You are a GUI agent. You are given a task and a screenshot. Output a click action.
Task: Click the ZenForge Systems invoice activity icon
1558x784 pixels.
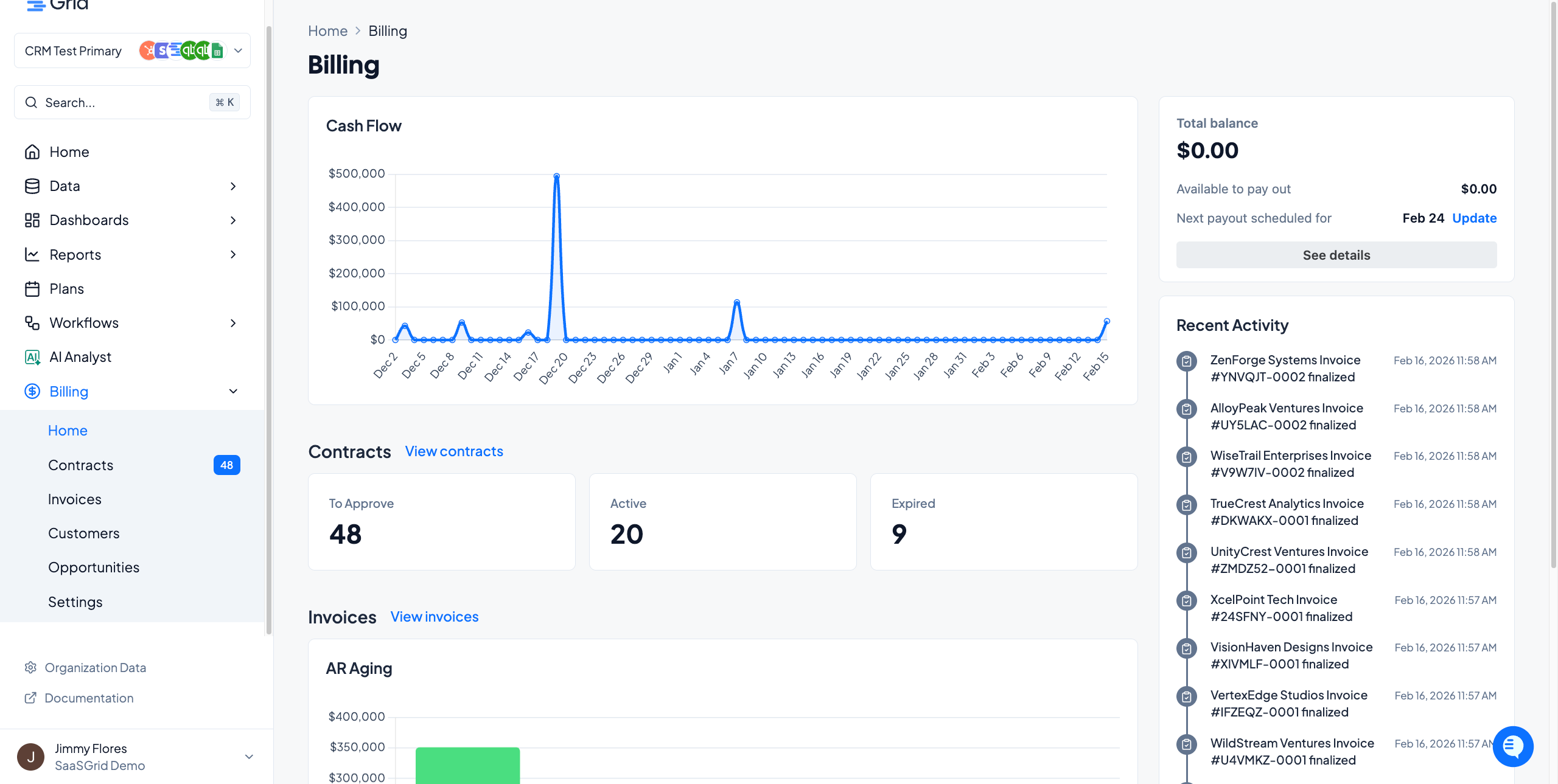click(x=1186, y=361)
